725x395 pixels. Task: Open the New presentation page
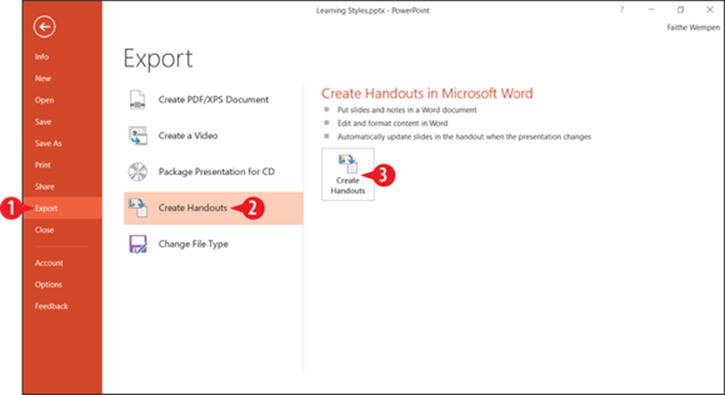(43, 78)
